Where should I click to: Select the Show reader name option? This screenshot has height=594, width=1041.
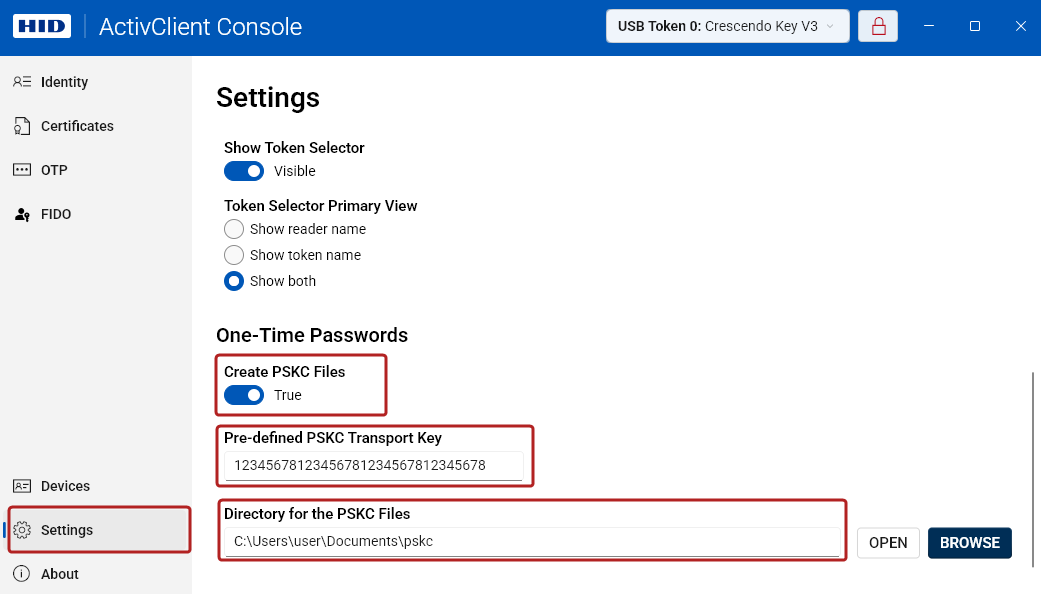coord(234,229)
